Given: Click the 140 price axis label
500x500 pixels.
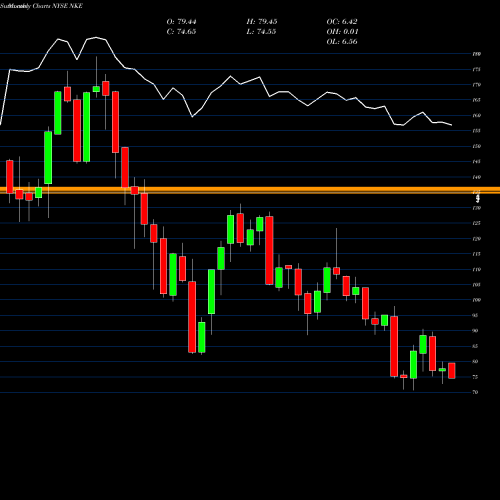Looking at the screenshot, I should 477,177.
